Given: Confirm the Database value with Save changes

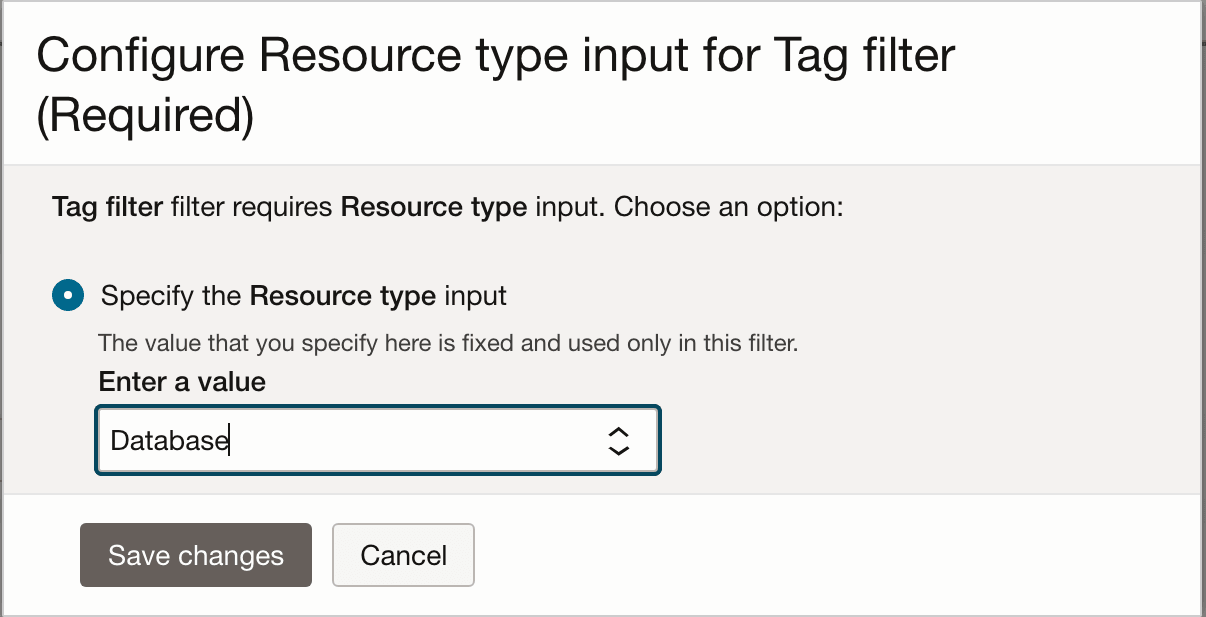Looking at the screenshot, I should point(195,555).
